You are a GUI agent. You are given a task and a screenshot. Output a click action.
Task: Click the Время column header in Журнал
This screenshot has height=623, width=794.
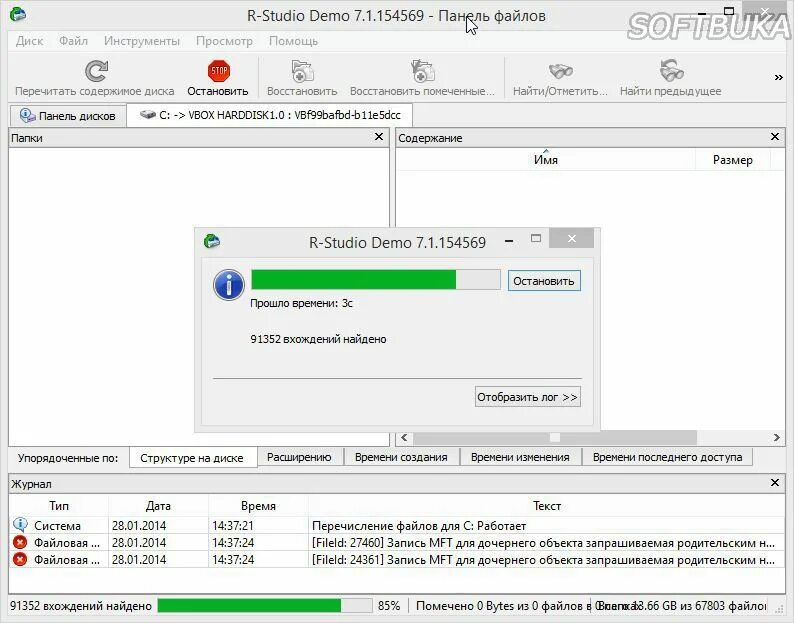click(x=258, y=505)
